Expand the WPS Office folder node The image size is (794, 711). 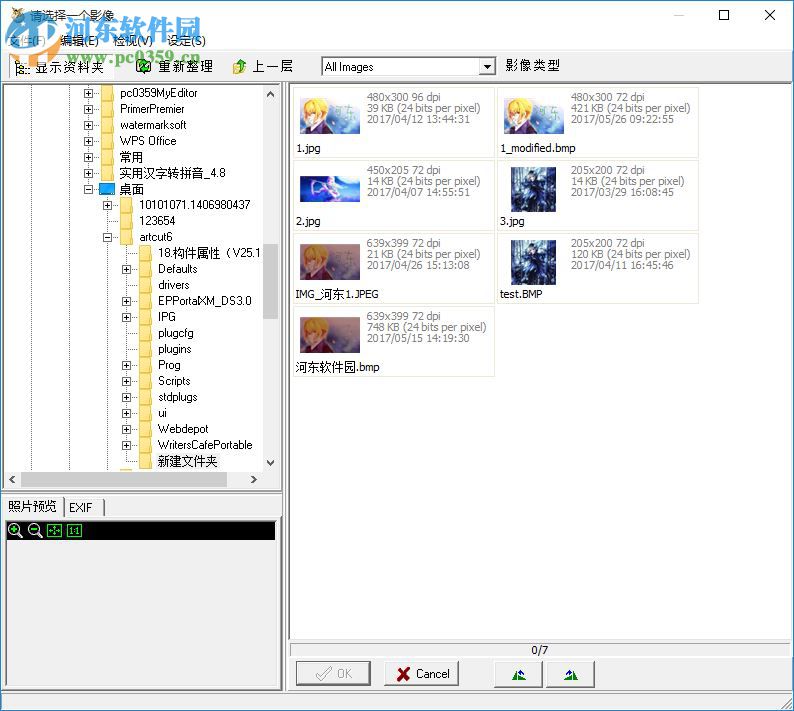click(88, 141)
